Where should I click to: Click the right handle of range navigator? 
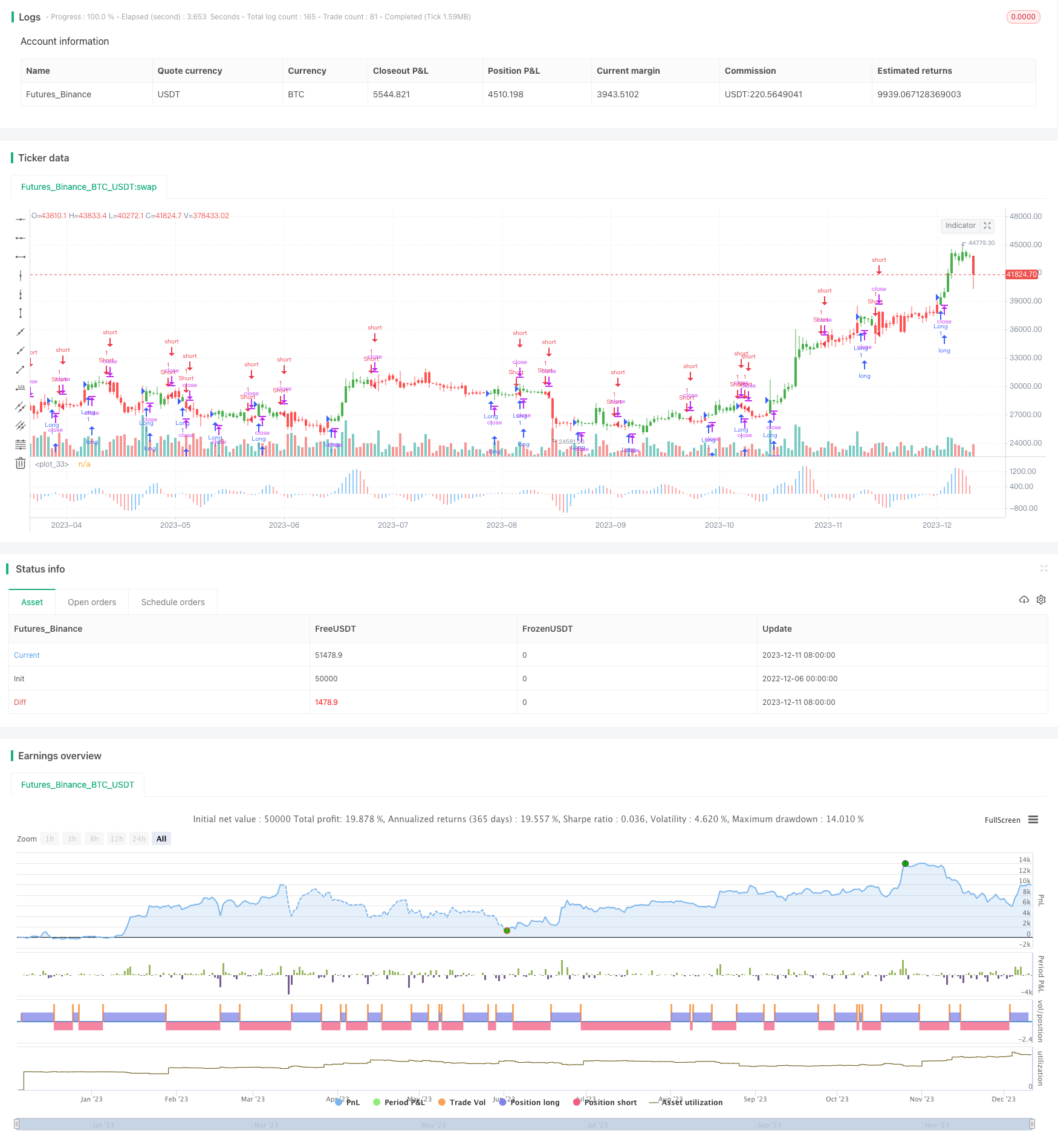1033,1124
